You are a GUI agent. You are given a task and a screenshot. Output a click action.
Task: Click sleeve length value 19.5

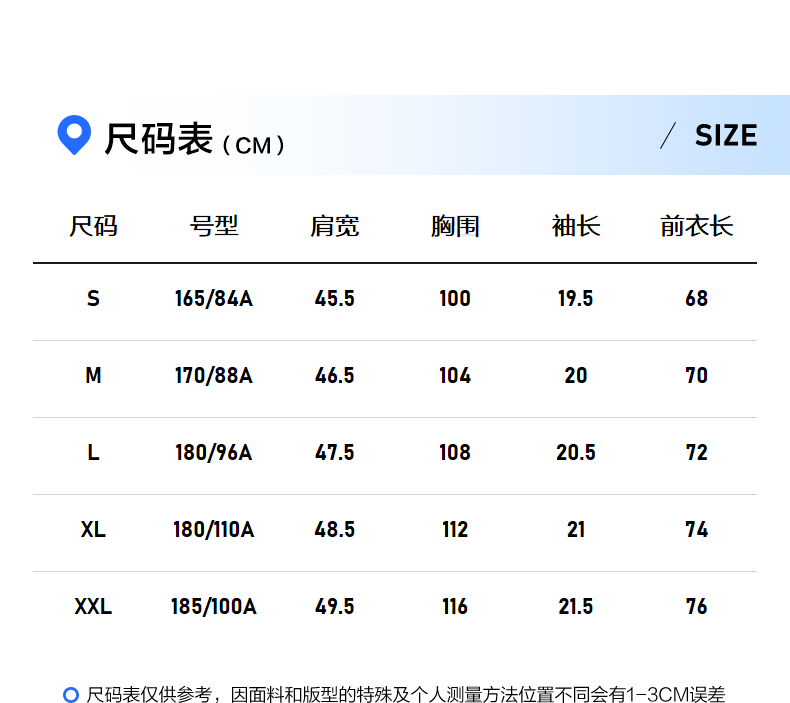click(x=576, y=298)
